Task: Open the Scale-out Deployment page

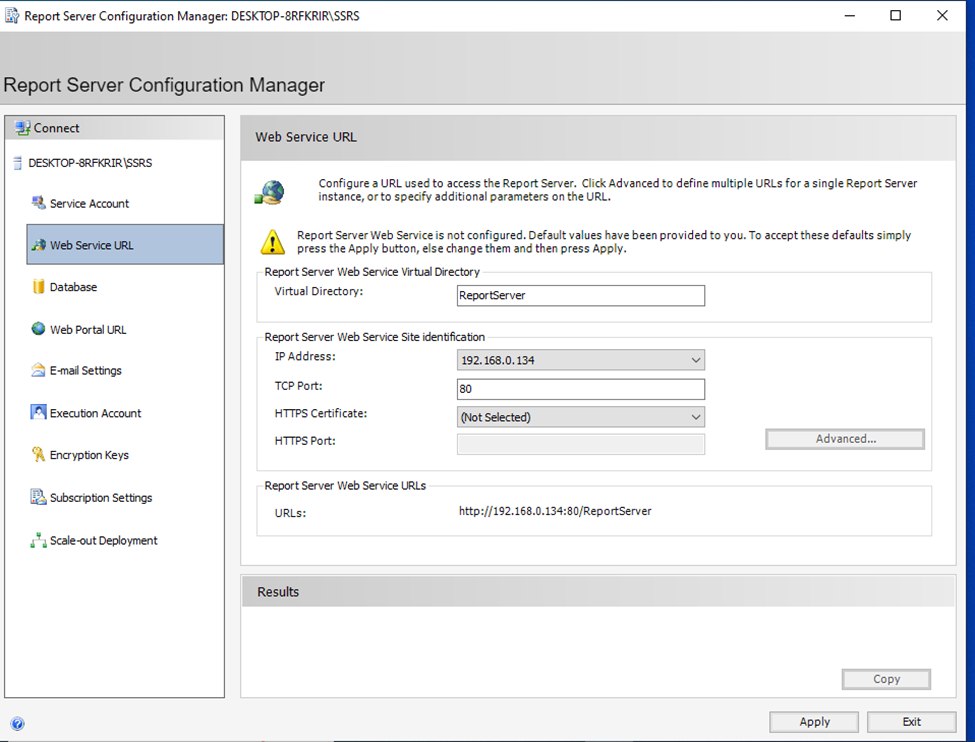Action: coord(103,540)
